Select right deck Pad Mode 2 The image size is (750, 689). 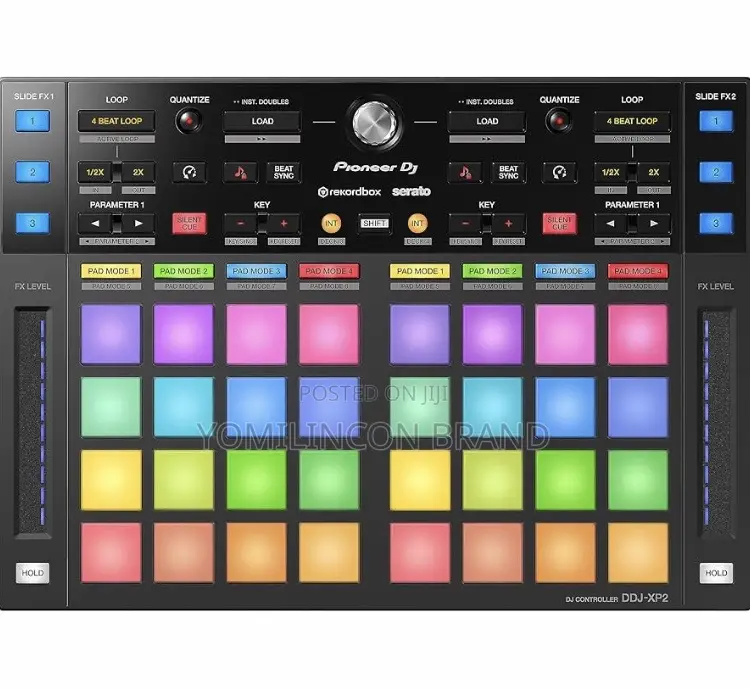(493, 271)
